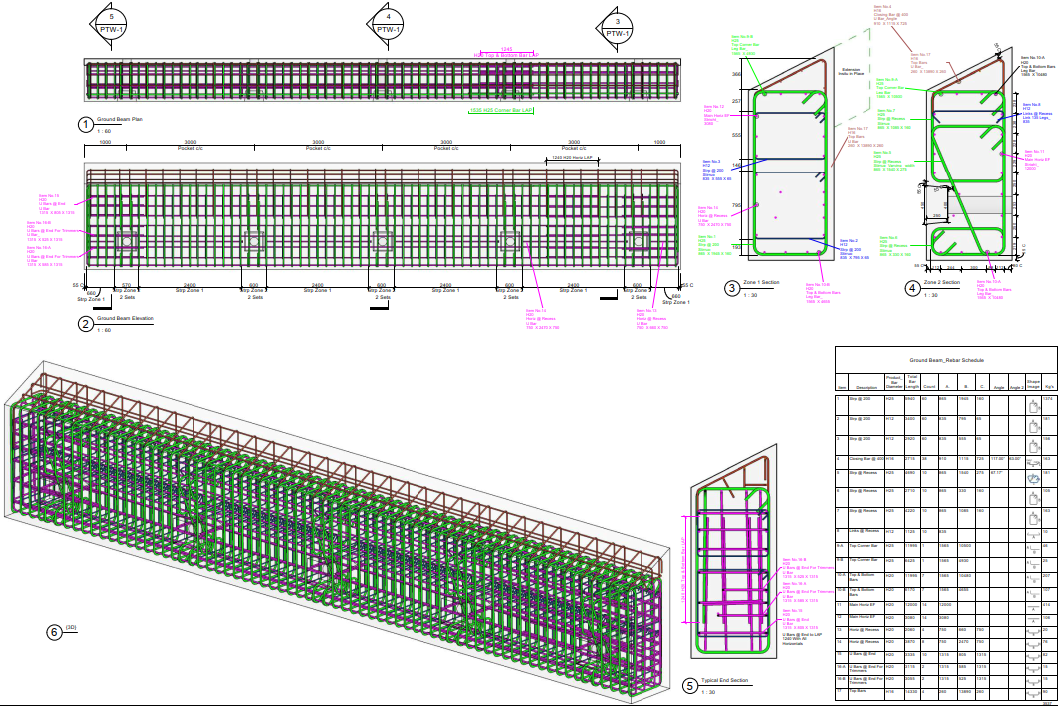Click the shape image in the Closing Bar @ 400 row
The width and height of the screenshot is (1058, 706).
(x=1033, y=462)
